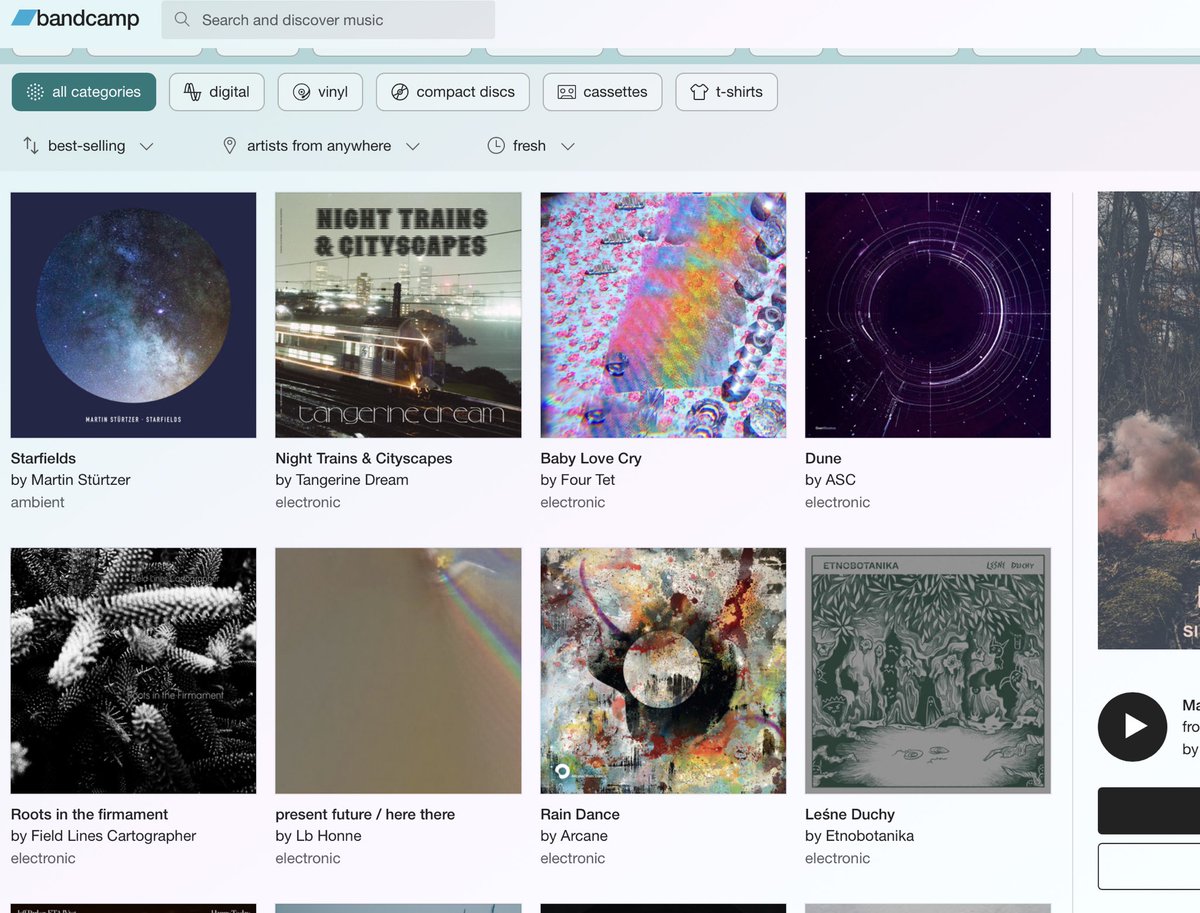Open present future / here there cover
This screenshot has width=1200, height=913.
[398, 671]
